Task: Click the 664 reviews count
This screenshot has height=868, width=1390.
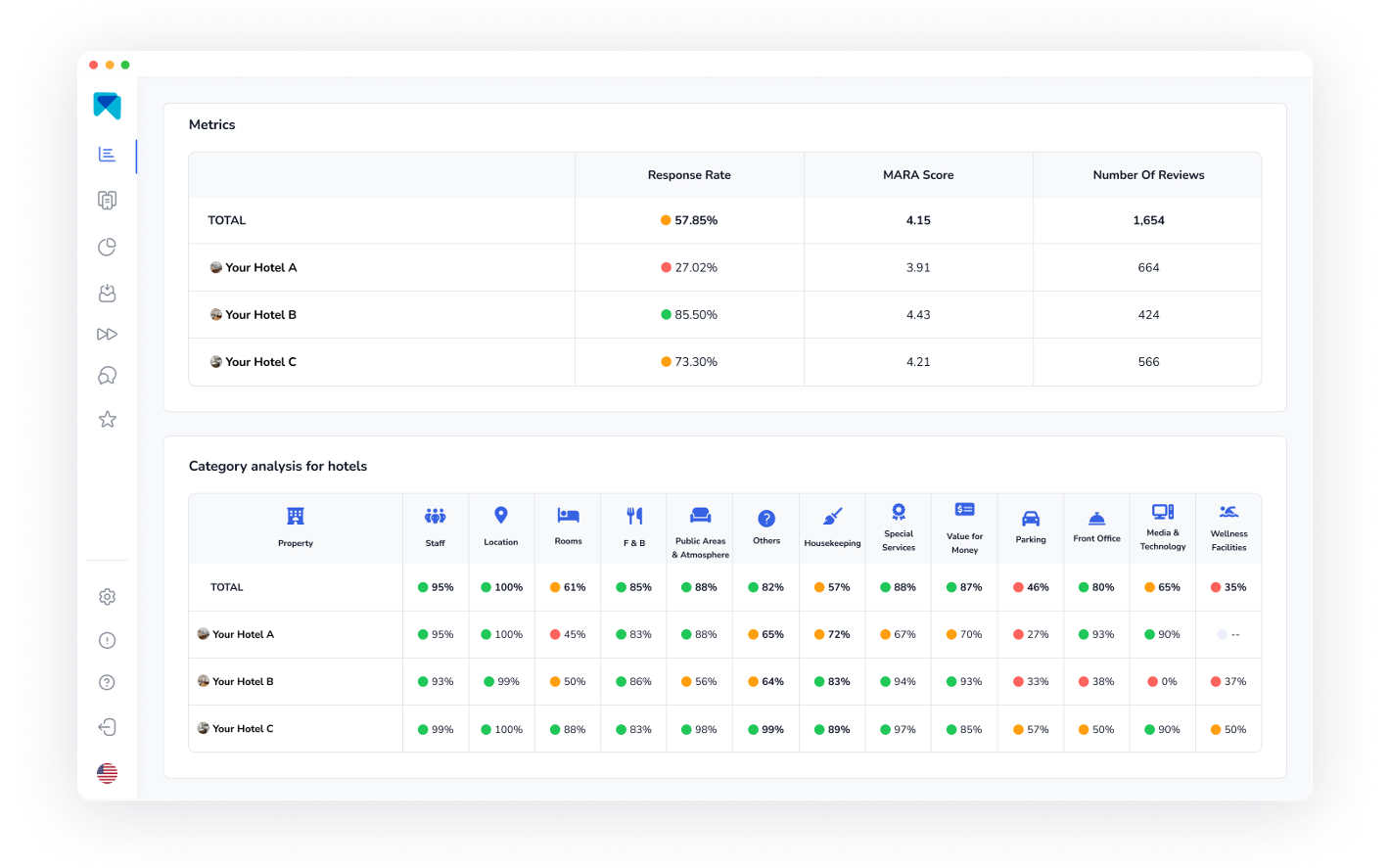Action: coord(1149,267)
